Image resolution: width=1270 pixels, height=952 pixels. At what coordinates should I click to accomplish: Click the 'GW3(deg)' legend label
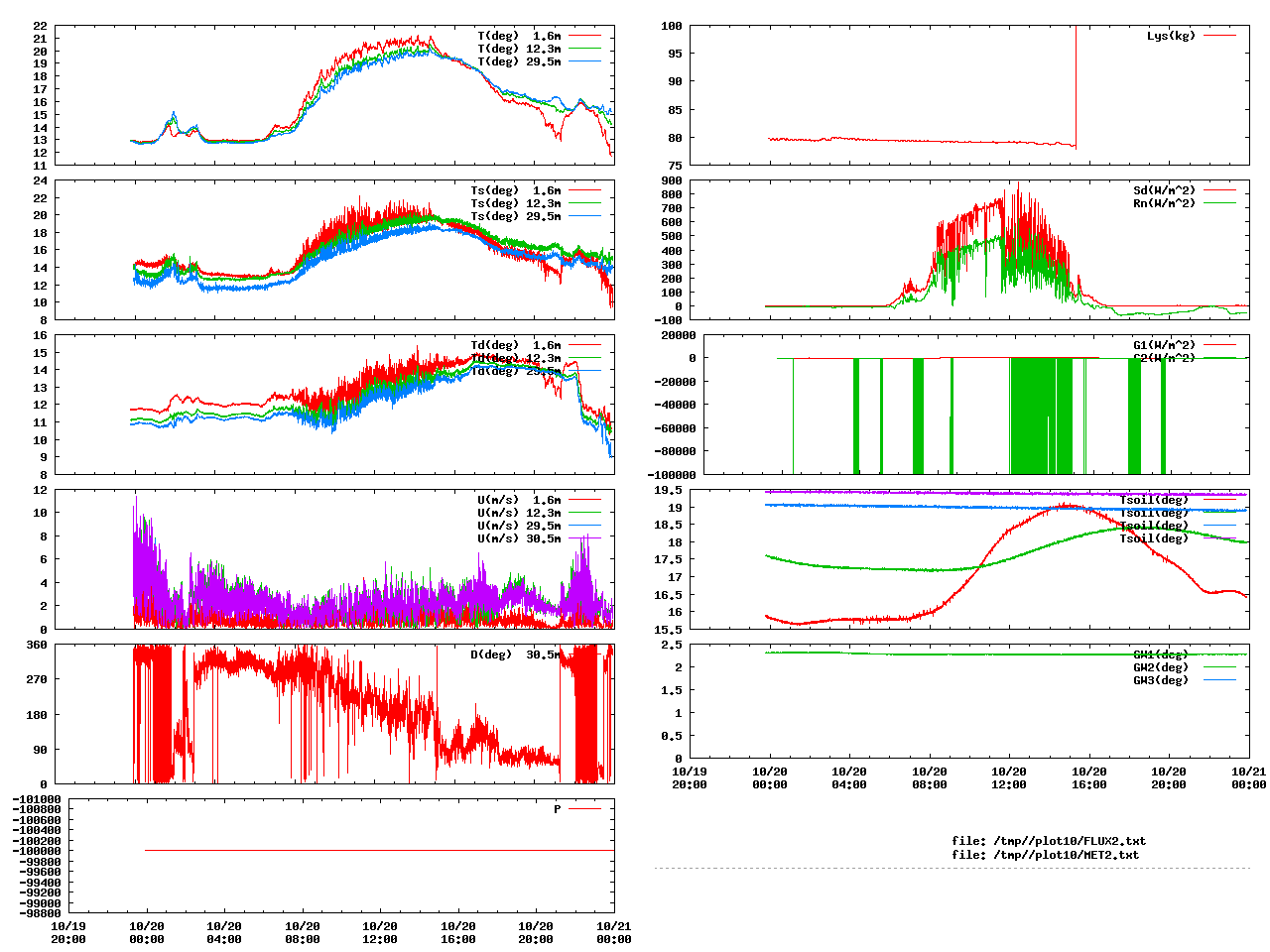coord(1161,680)
